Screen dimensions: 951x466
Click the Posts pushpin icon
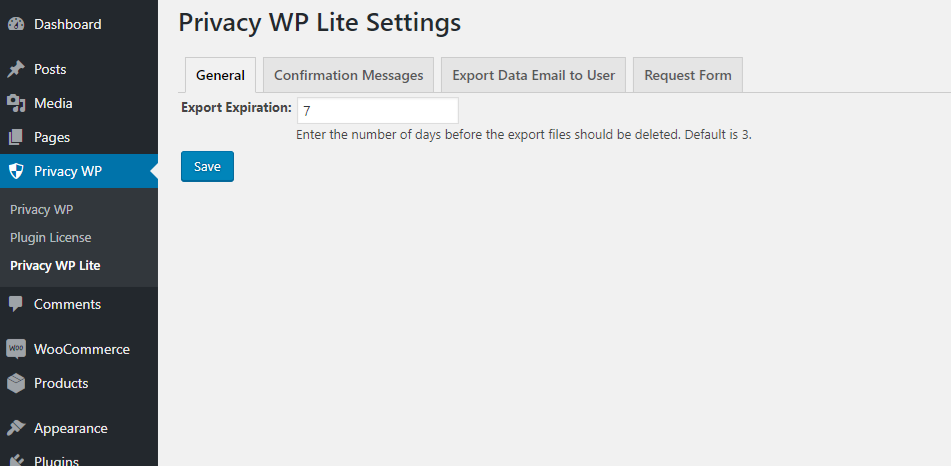point(16,69)
